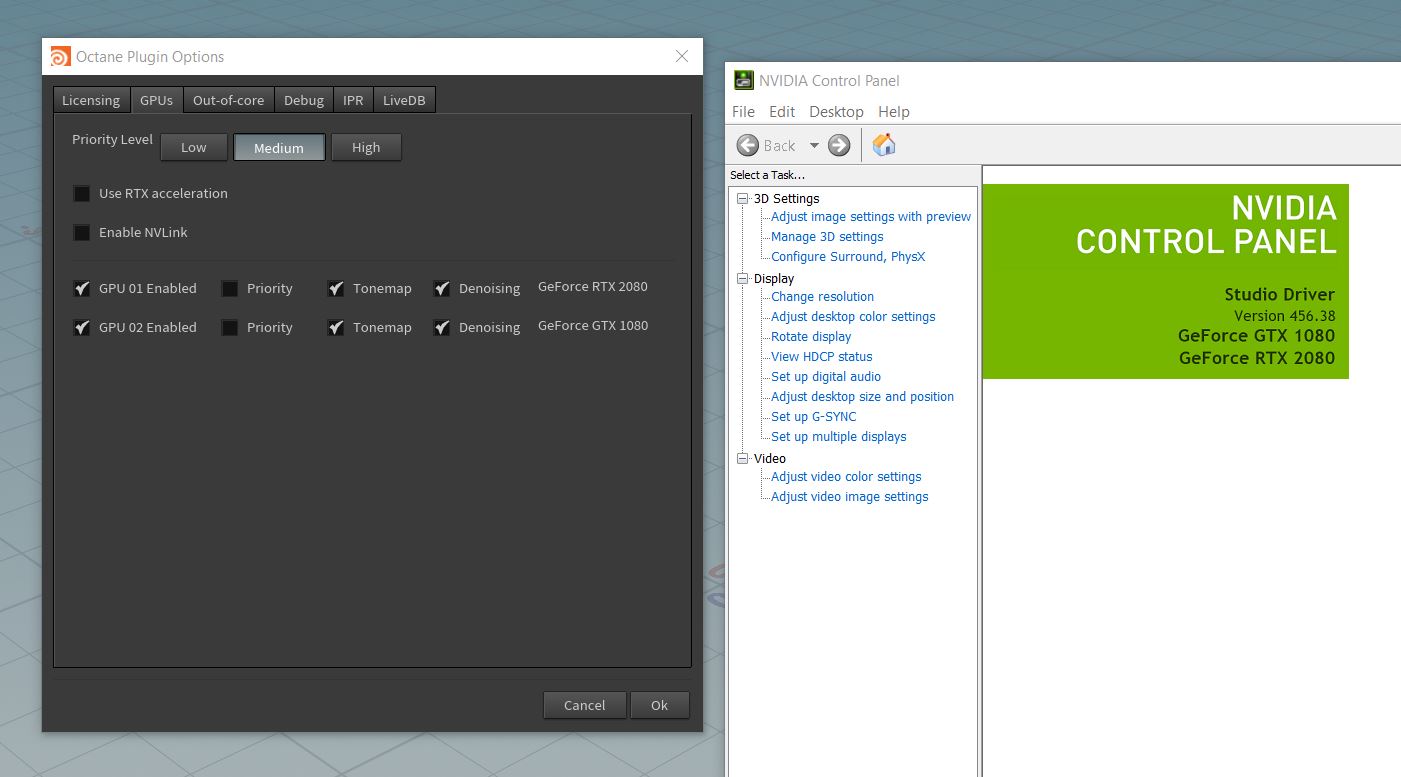Open Manage 3D settings
The image size is (1401, 777).
(x=827, y=237)
